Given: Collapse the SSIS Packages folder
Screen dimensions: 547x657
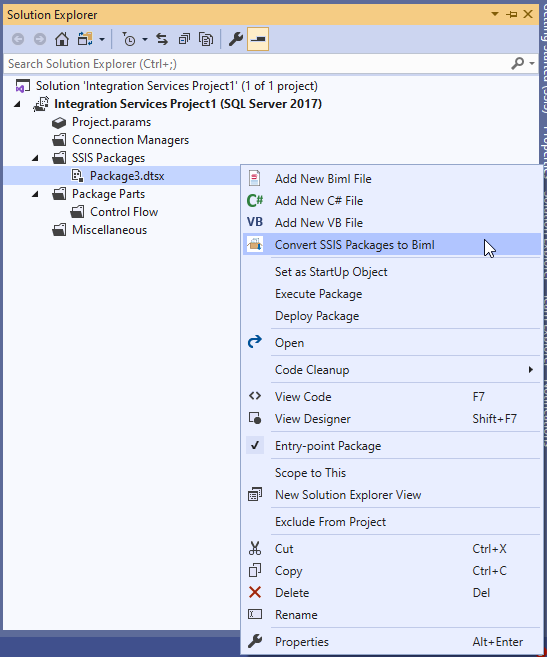Looking at the screenshot, I should pyautogui.click(x=35, y=158).
